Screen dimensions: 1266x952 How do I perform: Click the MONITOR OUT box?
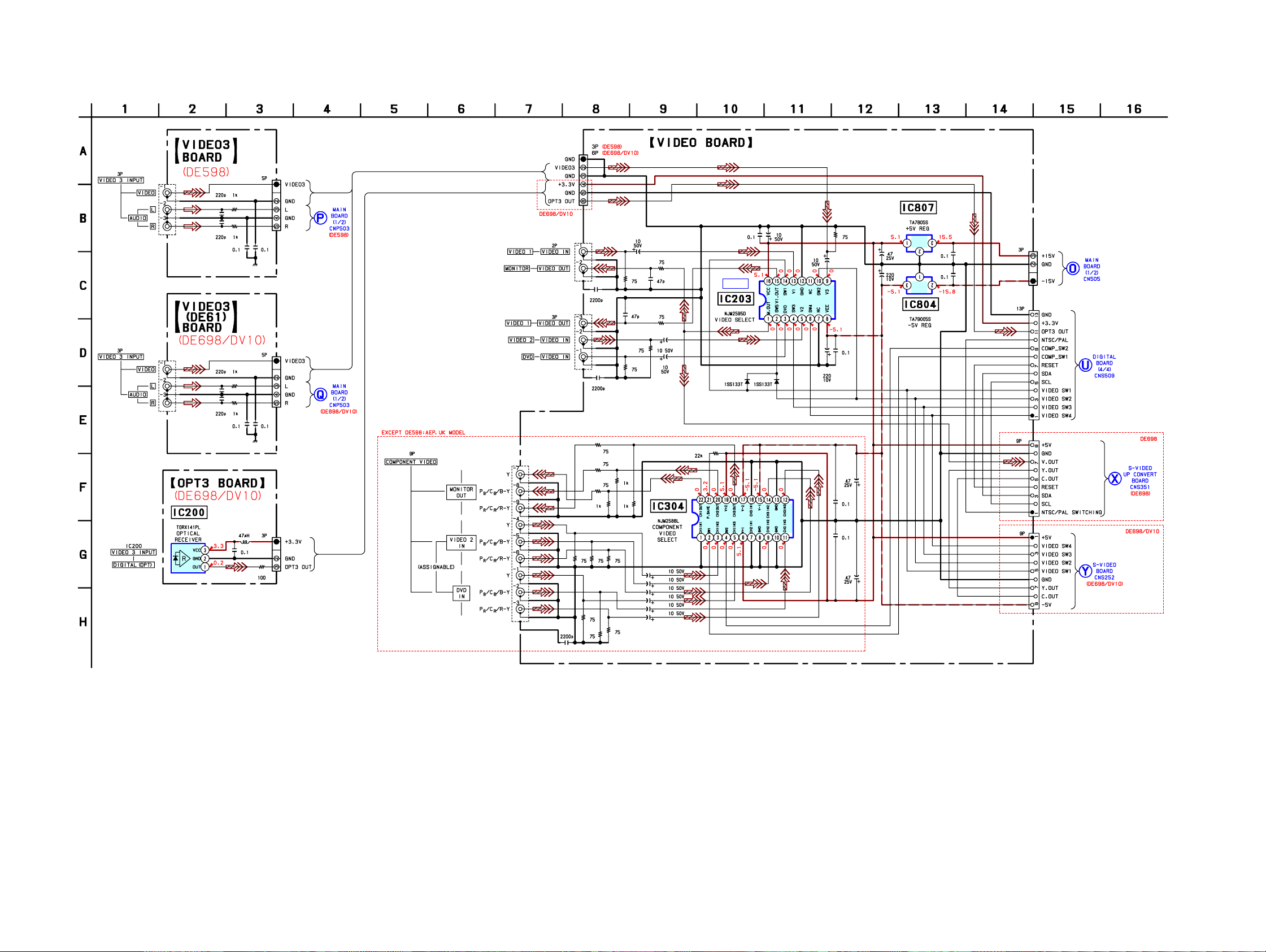tap(461, 492)
